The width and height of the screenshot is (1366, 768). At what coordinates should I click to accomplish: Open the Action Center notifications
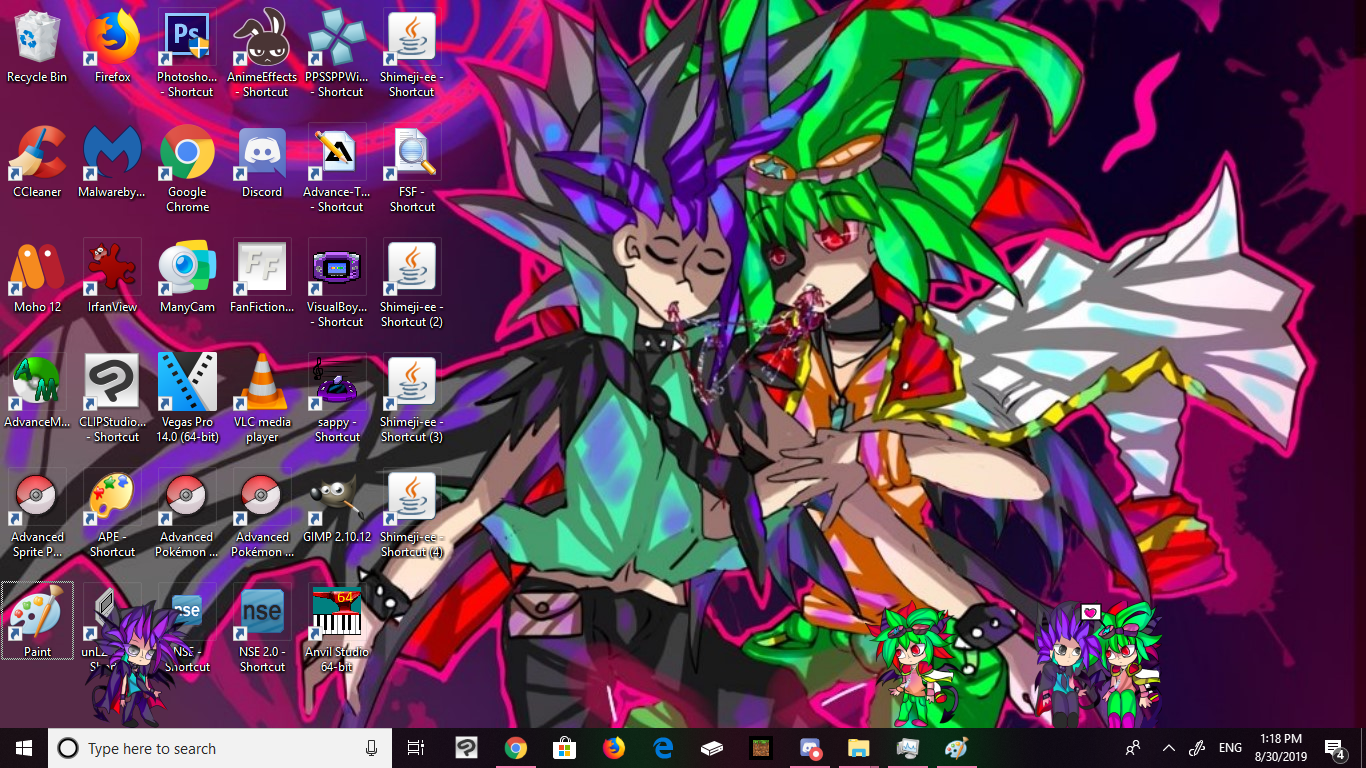(x=1335, y=748)
